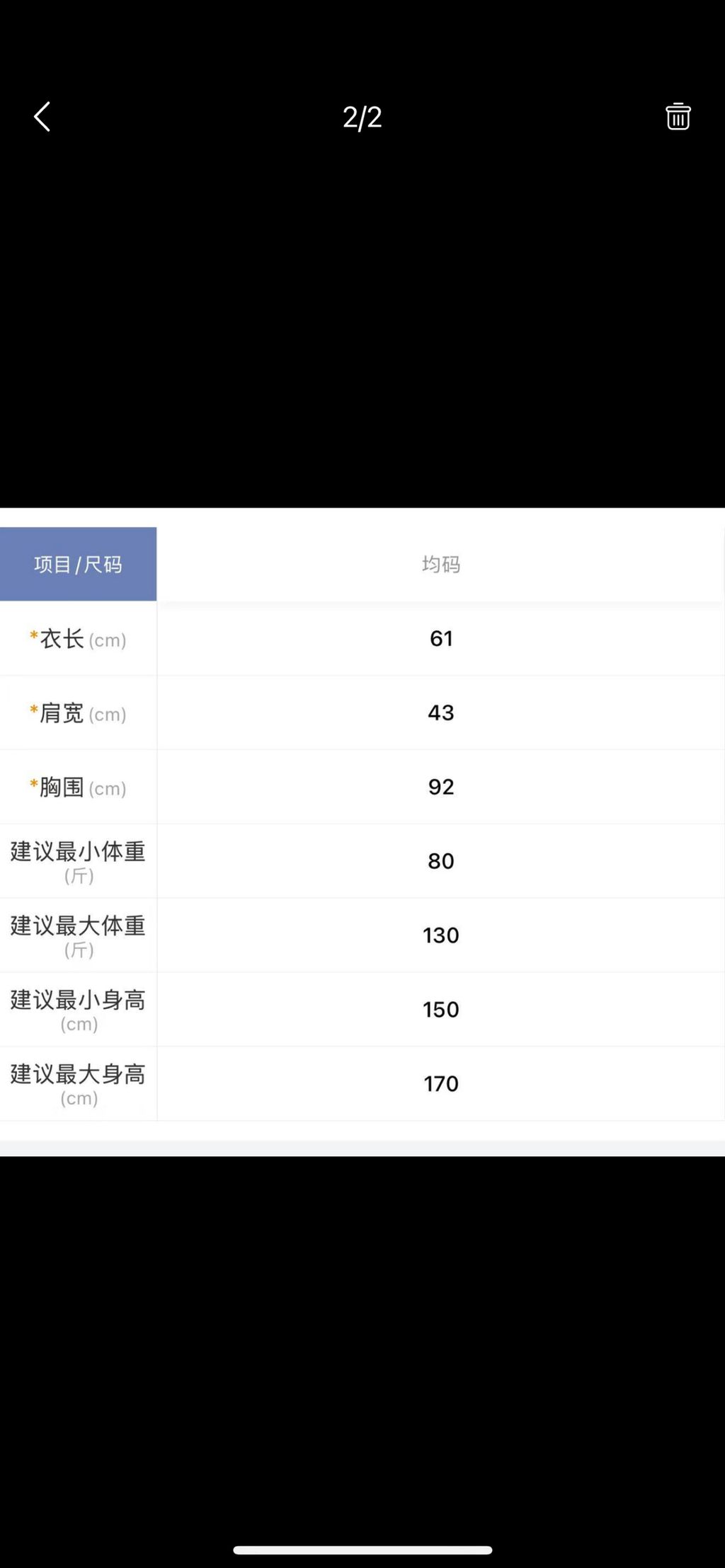Tap the 80 minimum weight value
725x1568 pixels.
(441, 861)
